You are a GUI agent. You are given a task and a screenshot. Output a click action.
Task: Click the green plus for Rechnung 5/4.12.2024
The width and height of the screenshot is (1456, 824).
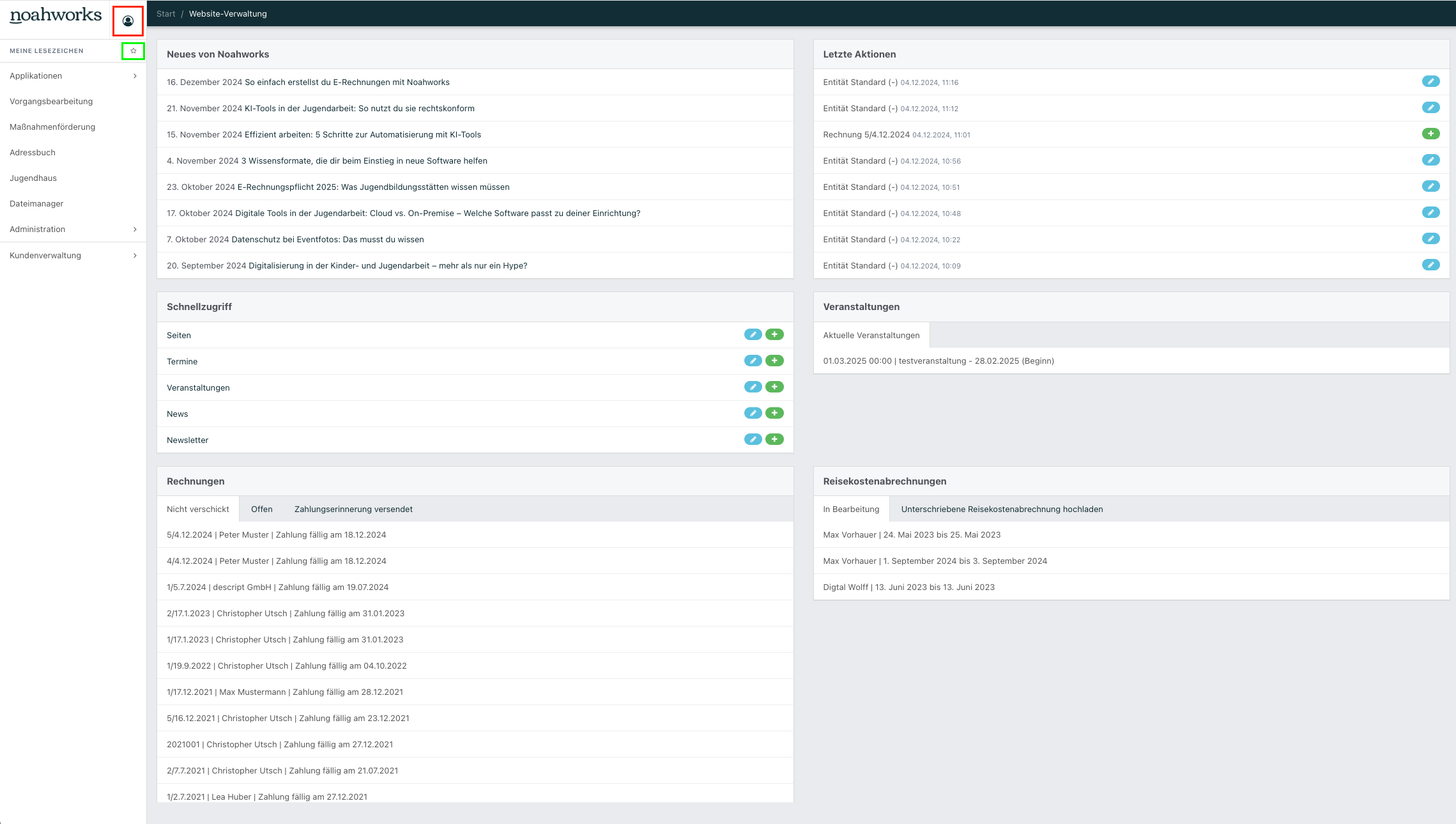click(x=1430, y=134)
